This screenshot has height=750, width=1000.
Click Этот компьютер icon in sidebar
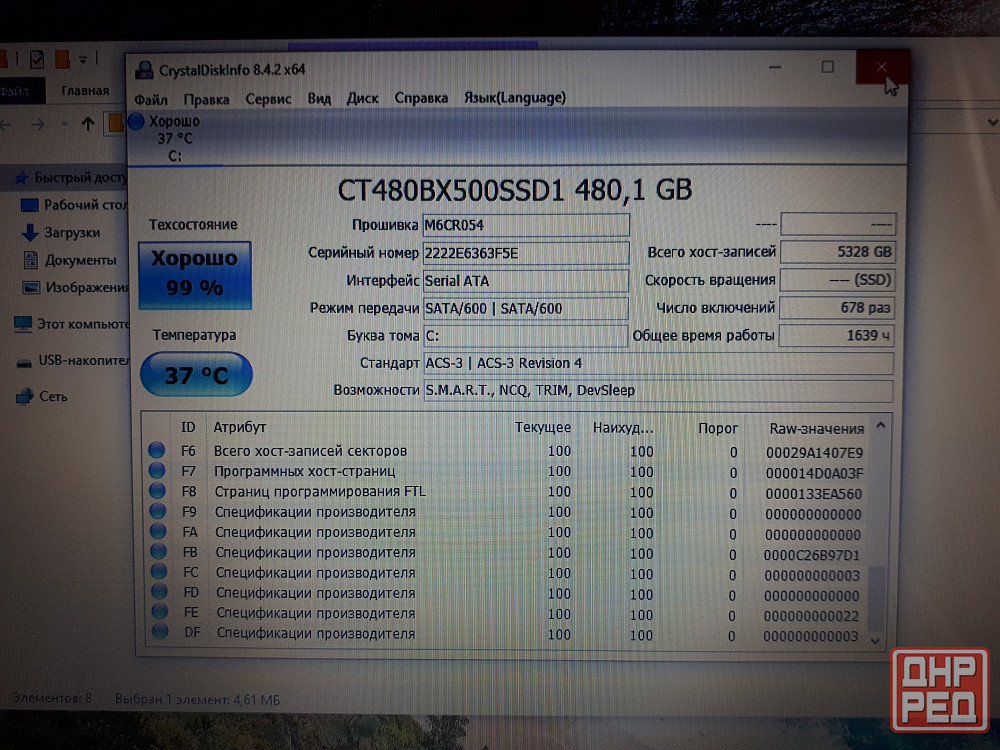point(22,324)
